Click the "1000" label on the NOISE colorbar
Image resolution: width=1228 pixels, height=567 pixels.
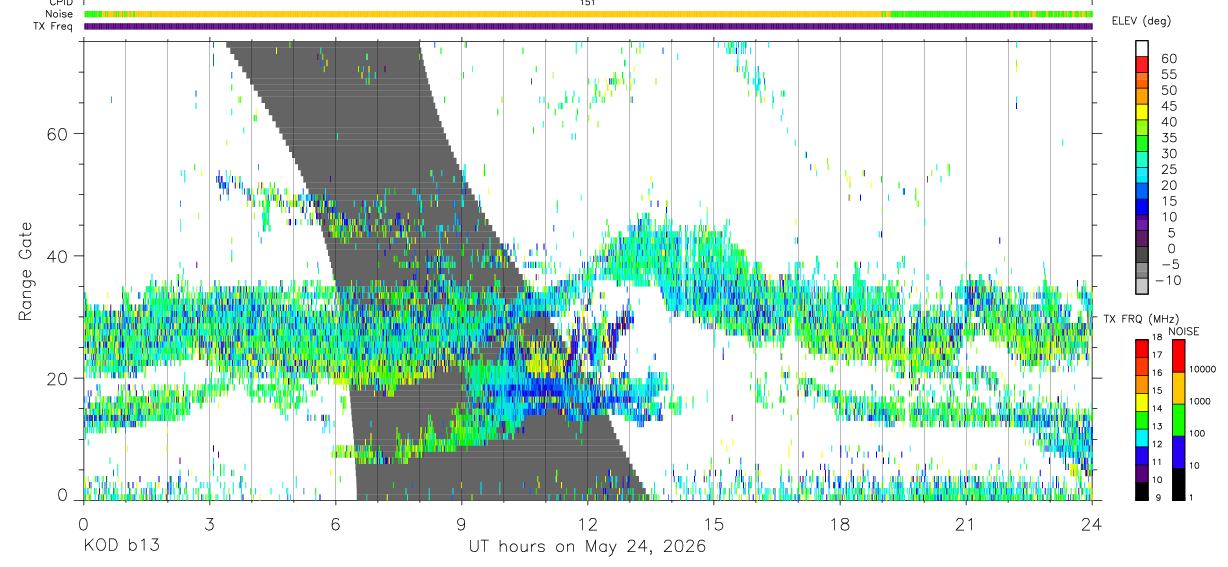(1199, 402)
